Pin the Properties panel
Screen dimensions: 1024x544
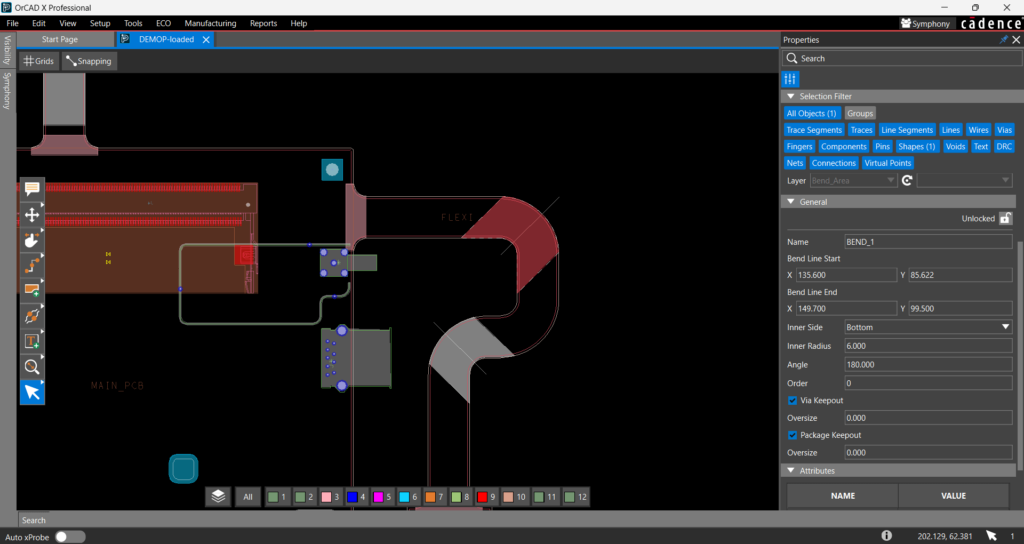(x=1004, y=40)
